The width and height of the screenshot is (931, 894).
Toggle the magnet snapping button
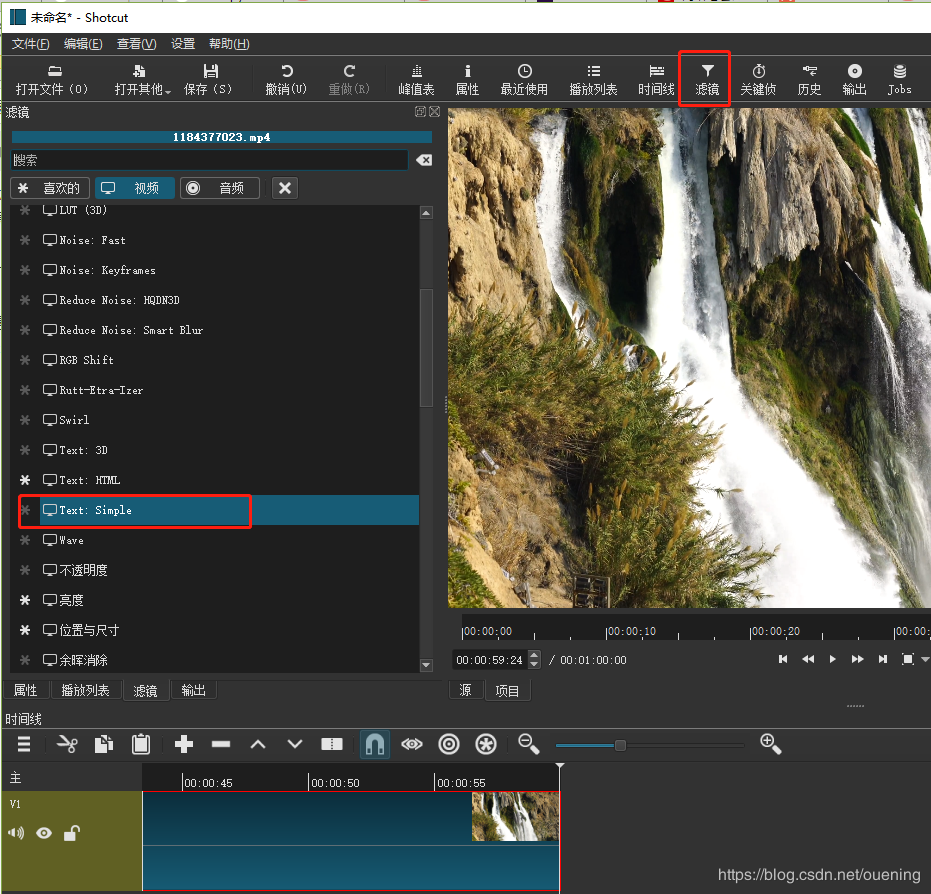point(374,744)
